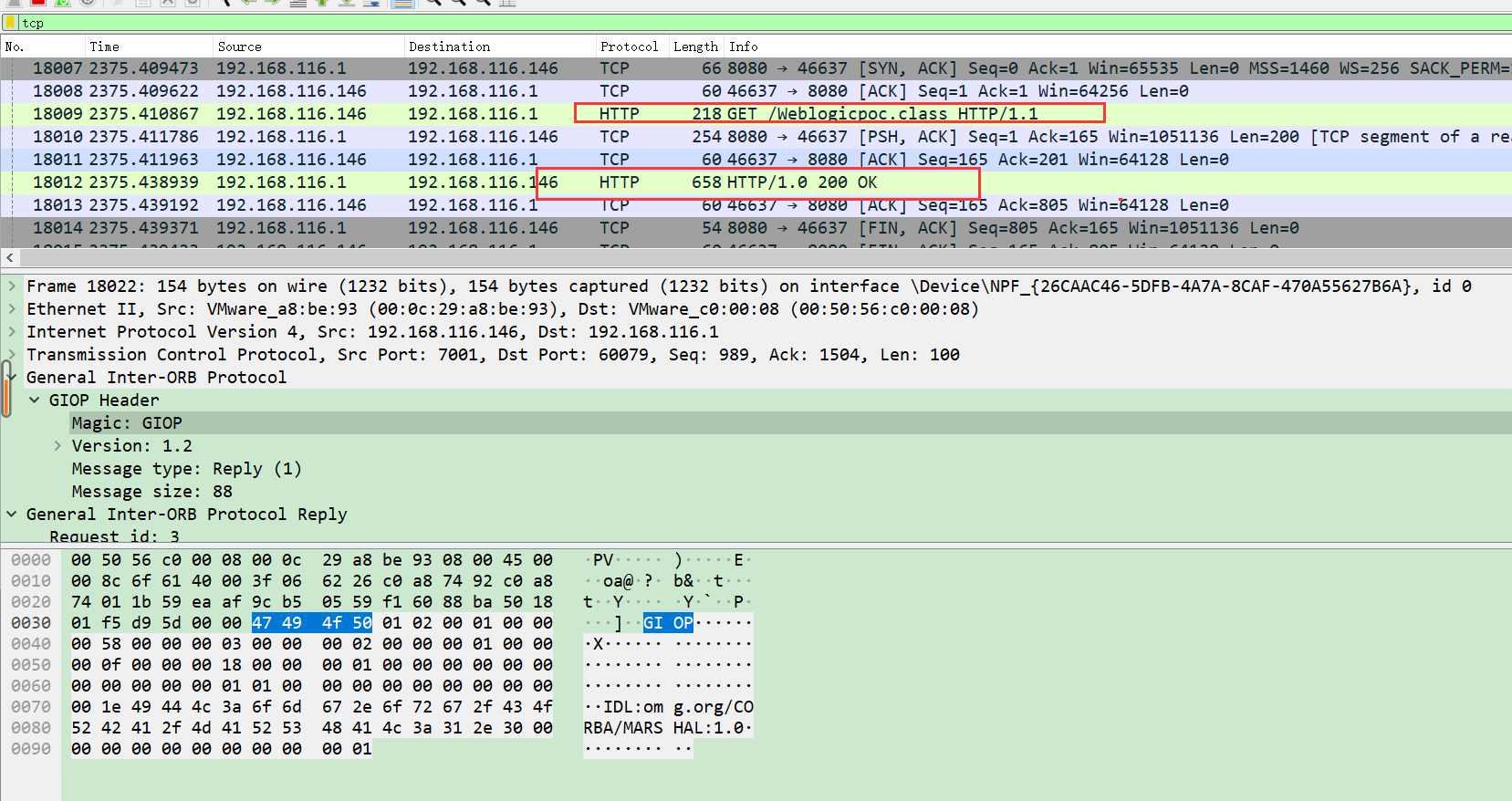
Task: Expand the Frame 18022 details row
Action: click(12, 286)
